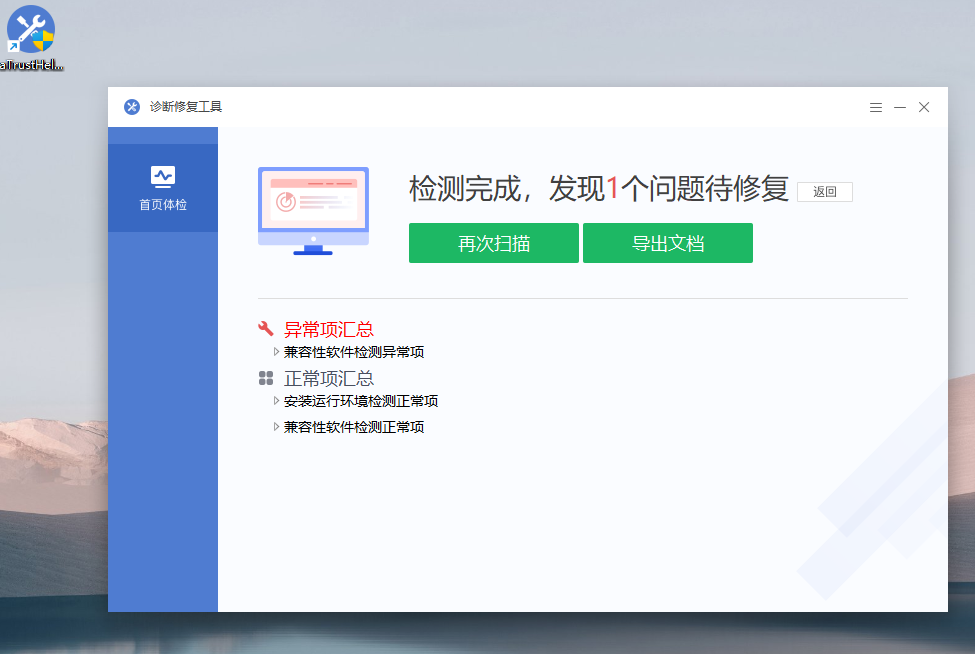This screenshot has width=975, height=654.
Task: Click the 首页体检 monitor icon in sidebar
Action: [163, 177]
